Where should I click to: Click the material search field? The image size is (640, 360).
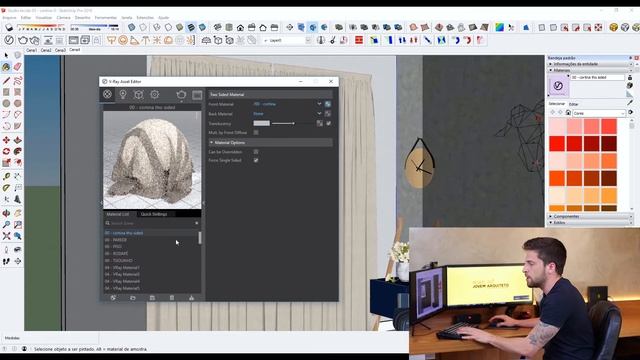coord(152,223)
